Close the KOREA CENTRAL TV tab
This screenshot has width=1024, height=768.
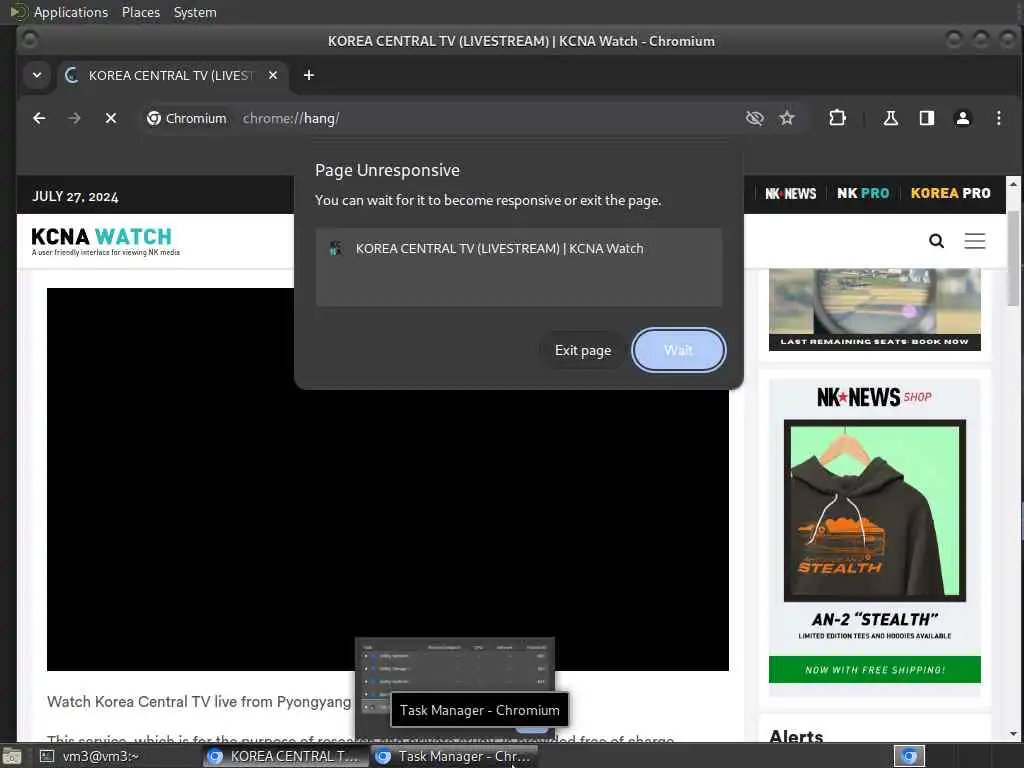click(273, 75)
